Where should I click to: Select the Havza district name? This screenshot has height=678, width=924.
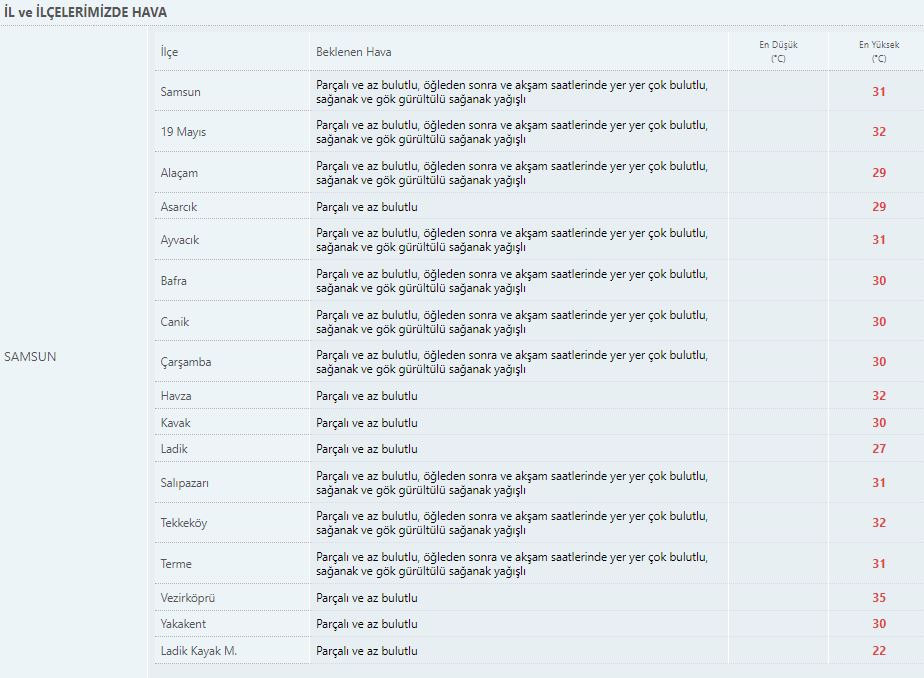(176, 396)
